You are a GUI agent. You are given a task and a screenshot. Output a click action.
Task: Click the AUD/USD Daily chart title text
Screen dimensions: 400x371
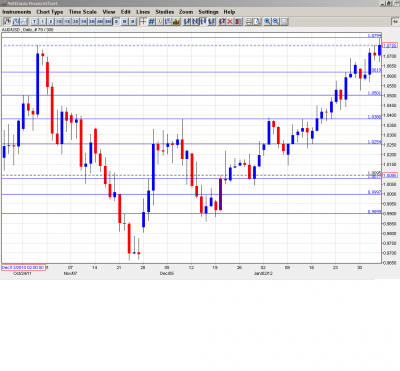coord(28,30)
